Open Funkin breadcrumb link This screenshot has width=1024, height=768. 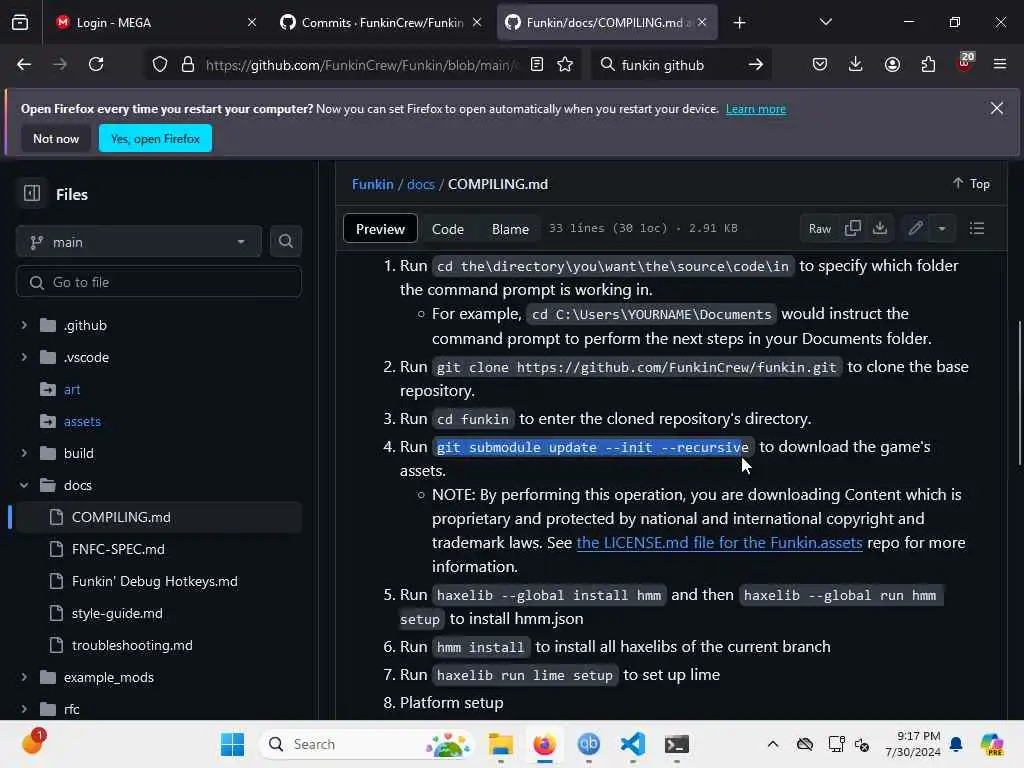click(373, 184)
